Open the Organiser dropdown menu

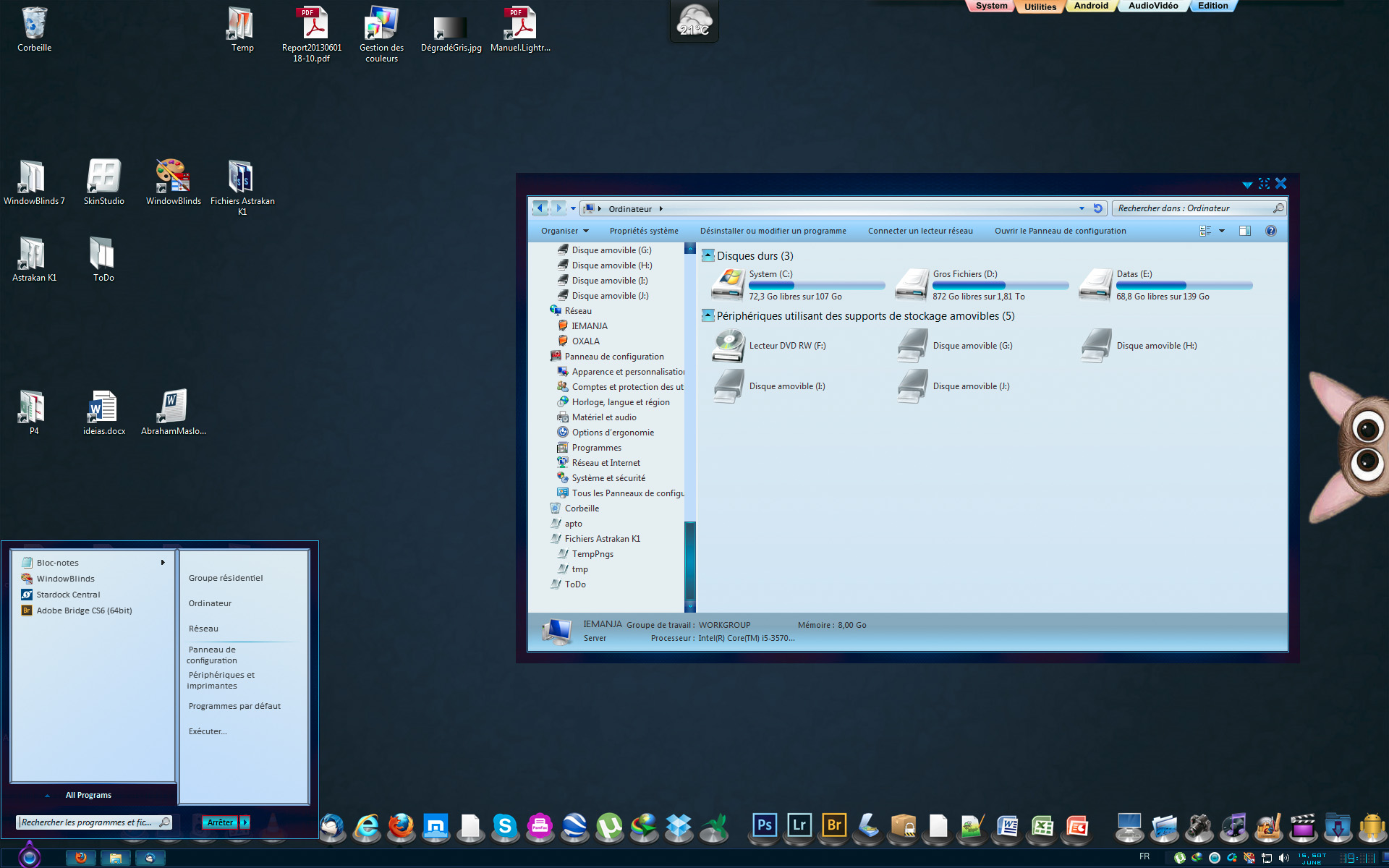coord(564,231)
